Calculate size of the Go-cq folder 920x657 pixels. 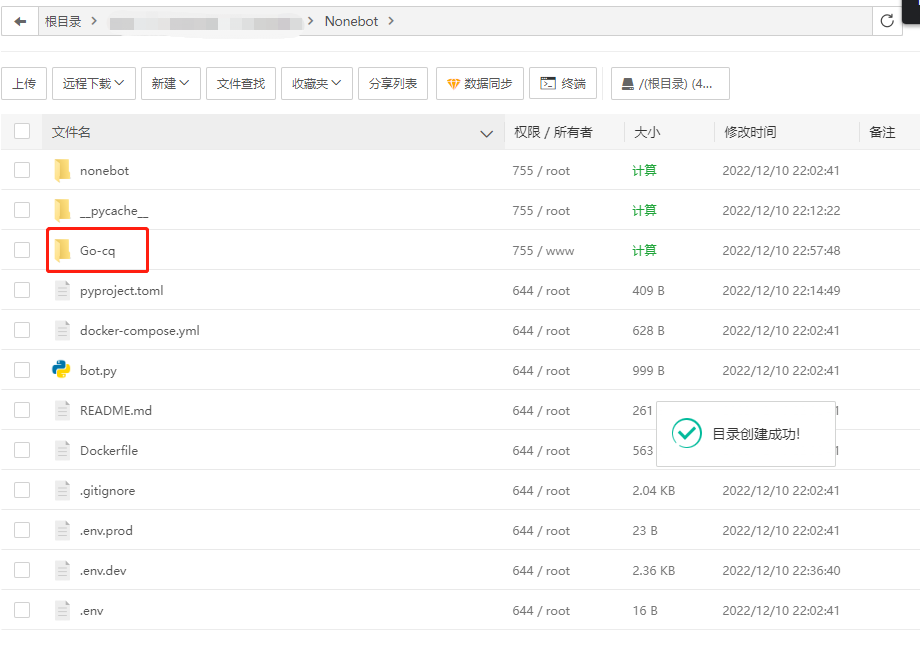point(644,250)
